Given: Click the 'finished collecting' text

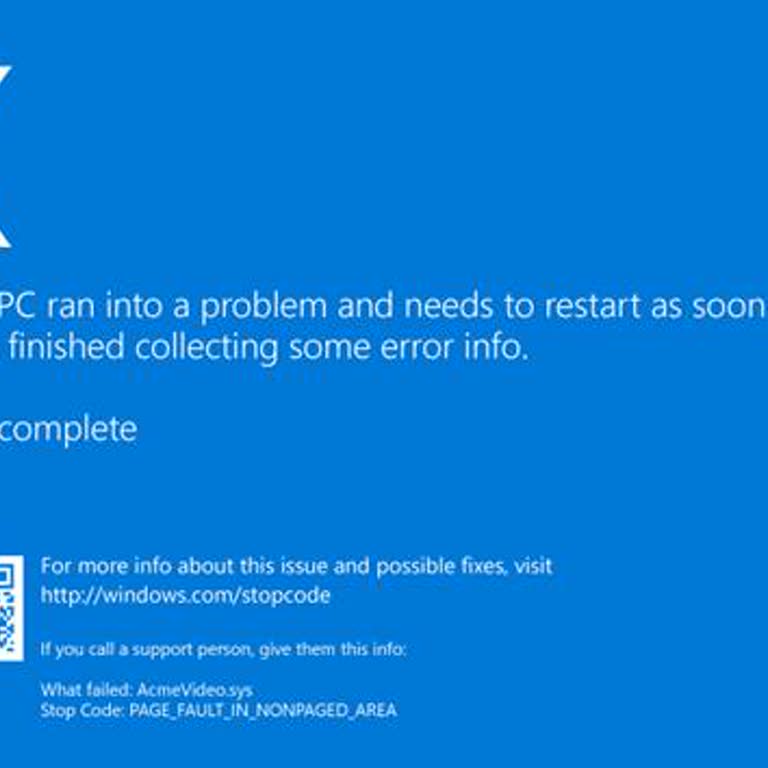Looking at the screenshot, I should pyautogui.click(x=144, y=347).
